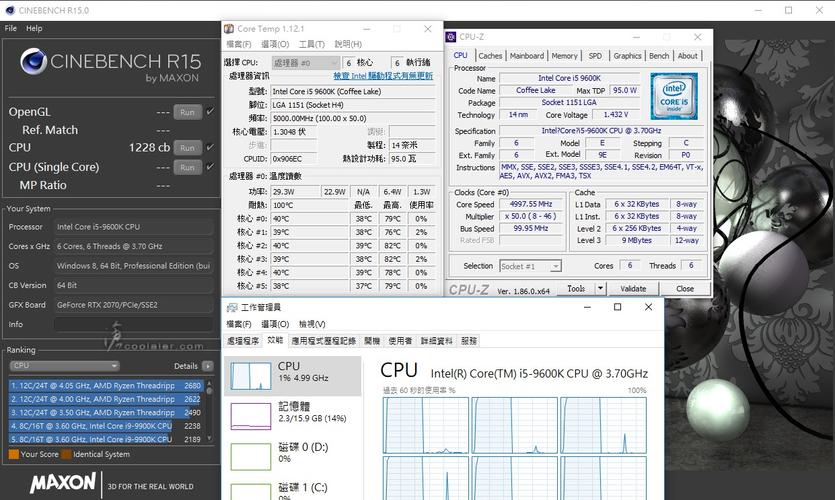Switch to Task Manager 應用程式歷程記錄 tab
This screenshot has width=835, height=500.
click(x=324, y=341)
